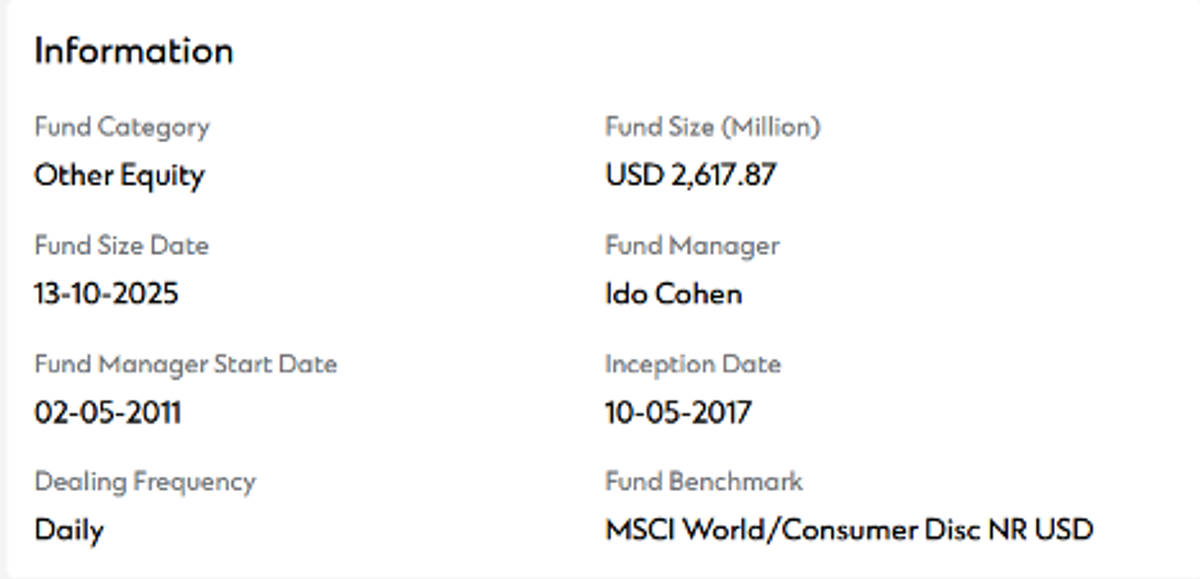Select the Fund Manager Start Date label

(x=185, y=364)
